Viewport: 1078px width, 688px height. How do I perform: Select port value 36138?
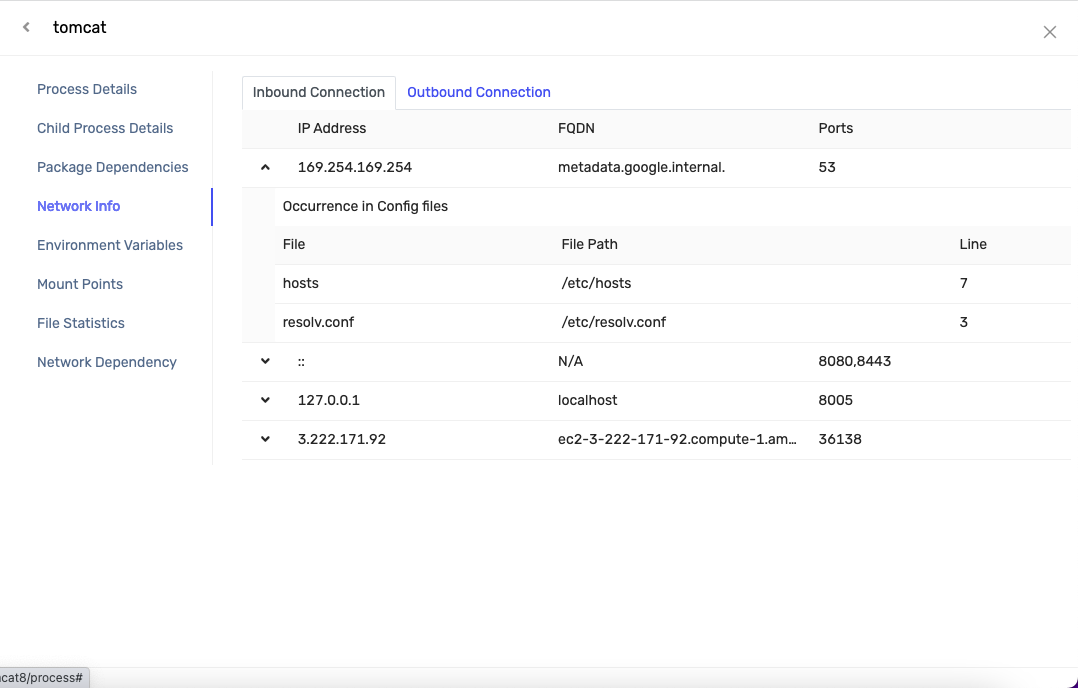click(x=839, y=439)
